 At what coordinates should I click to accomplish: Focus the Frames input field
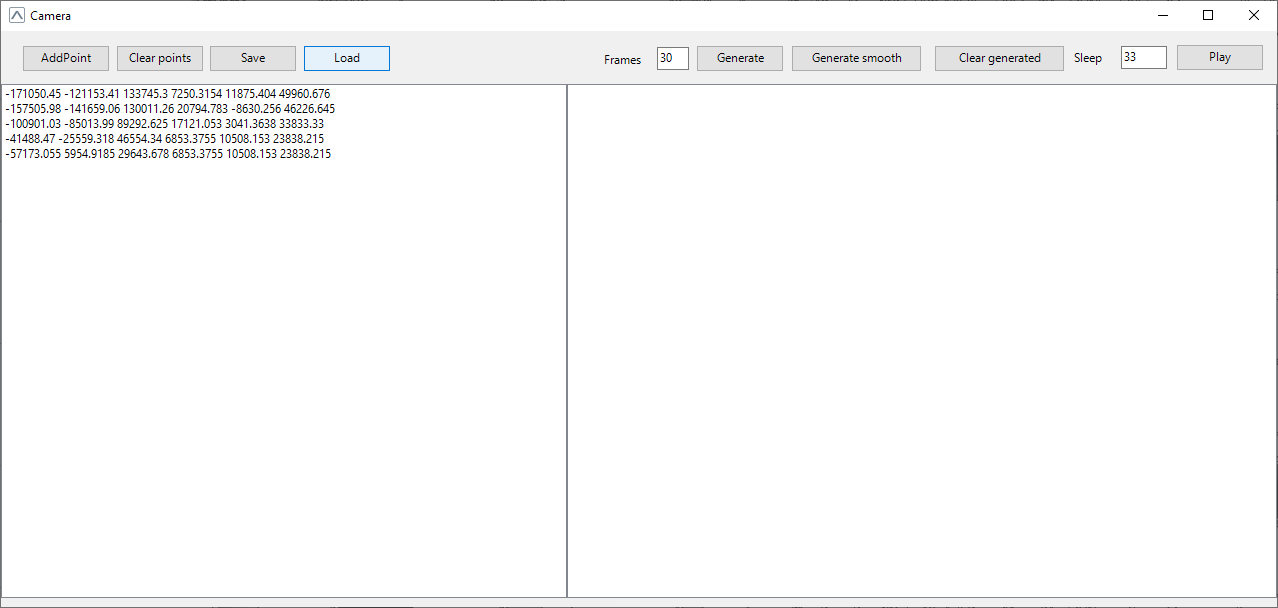point(673,58)
